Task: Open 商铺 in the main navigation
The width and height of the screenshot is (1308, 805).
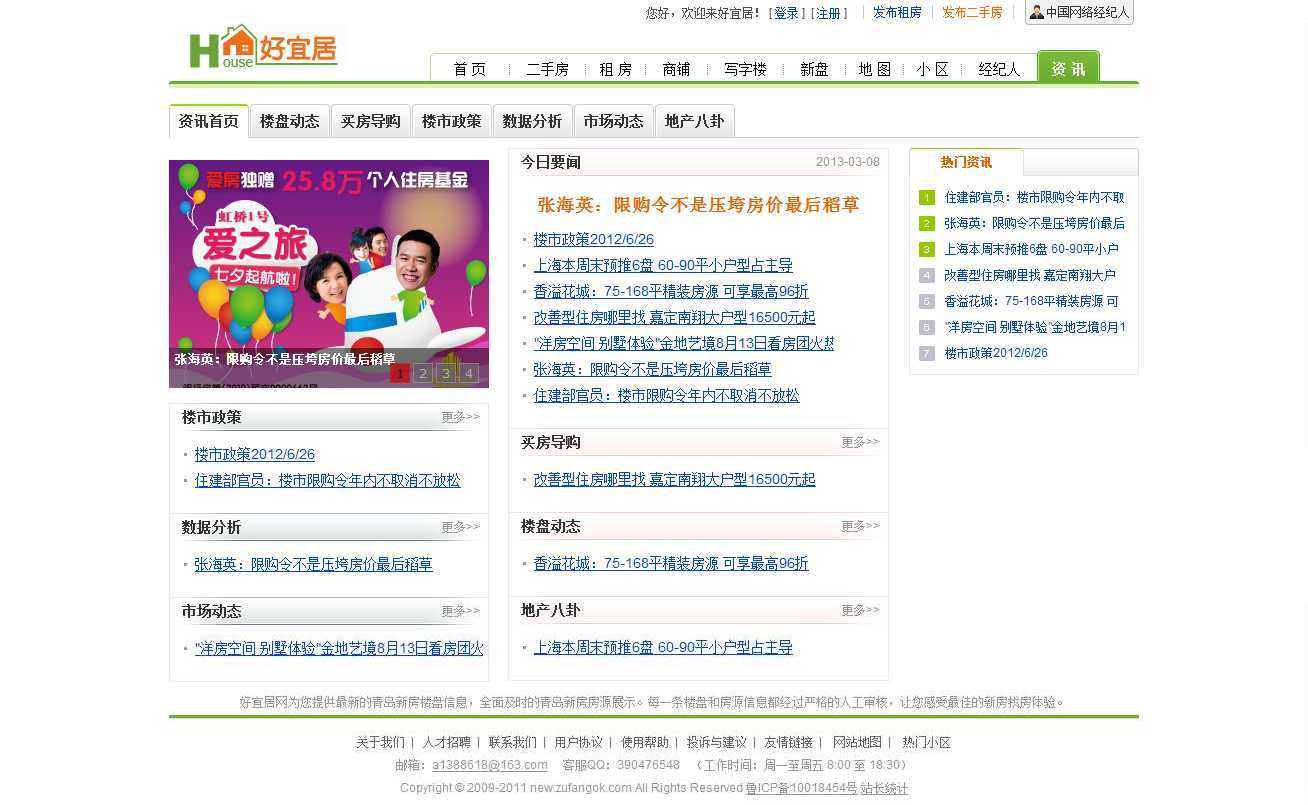Action: point(676,69)
